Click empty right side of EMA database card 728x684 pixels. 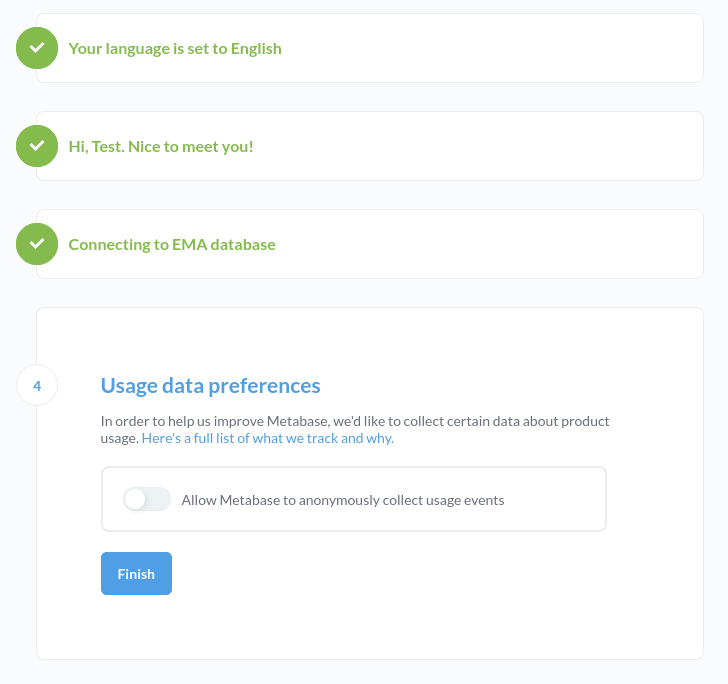[x=511, y=244]
